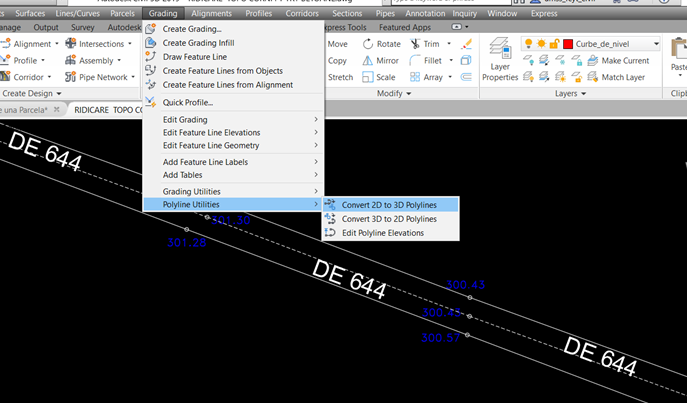Click the elevation label 301.28
The image size is (687, 403).
[x=187, y=242]
